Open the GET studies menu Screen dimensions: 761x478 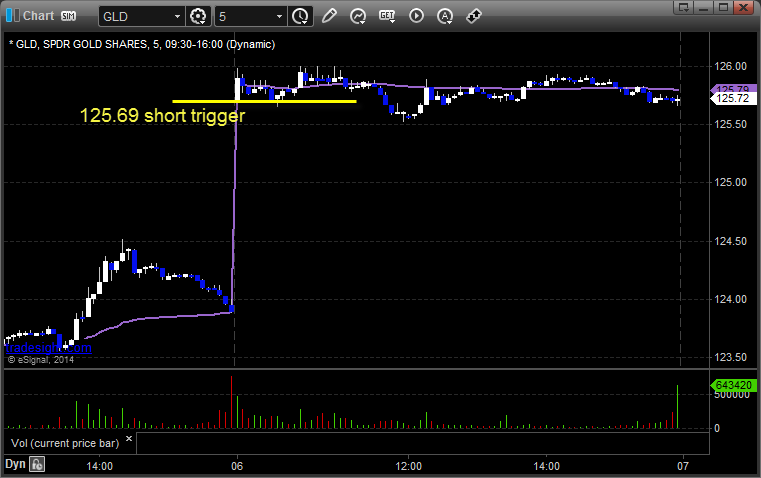coord(387,16)
